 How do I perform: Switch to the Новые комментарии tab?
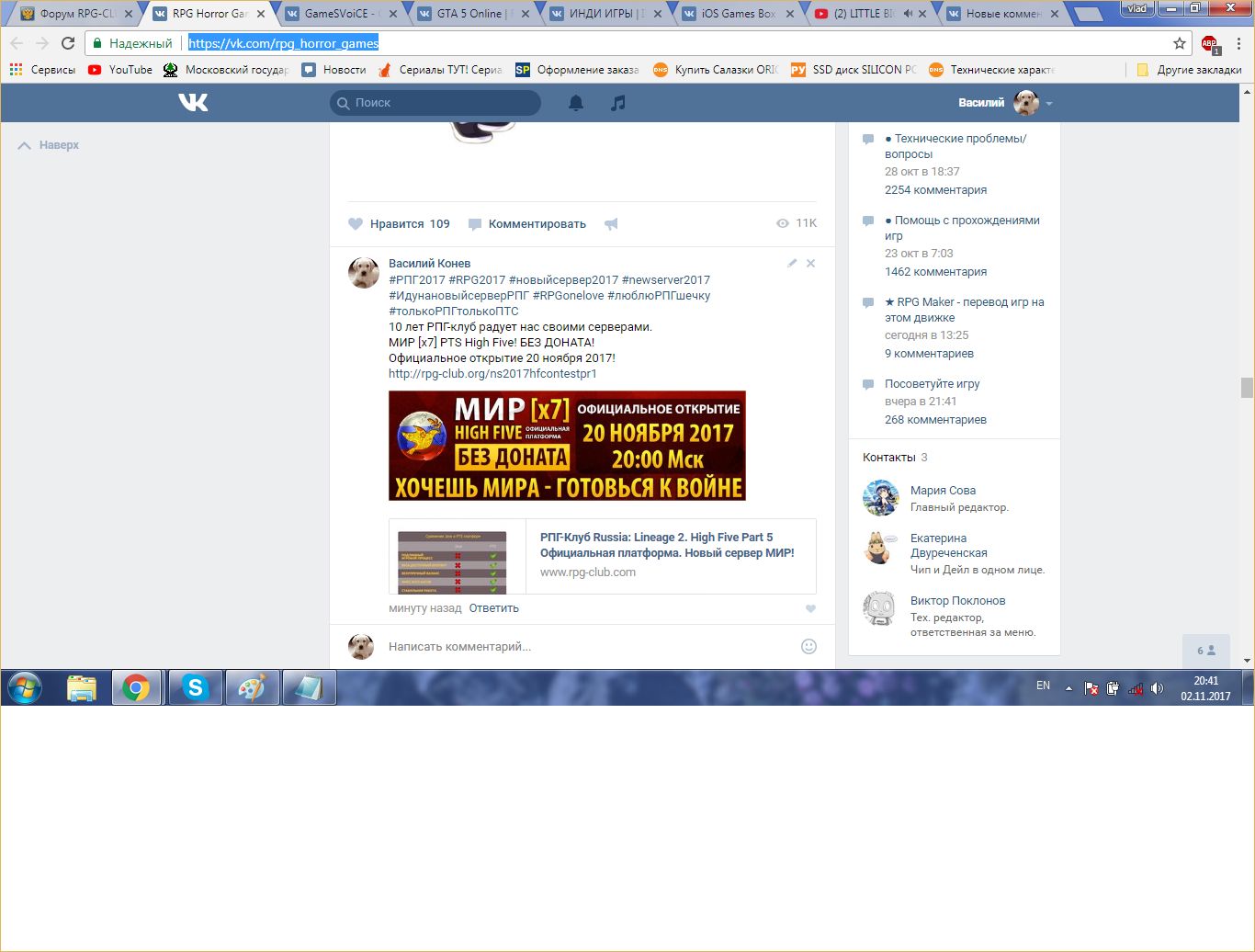point(1001,14)
